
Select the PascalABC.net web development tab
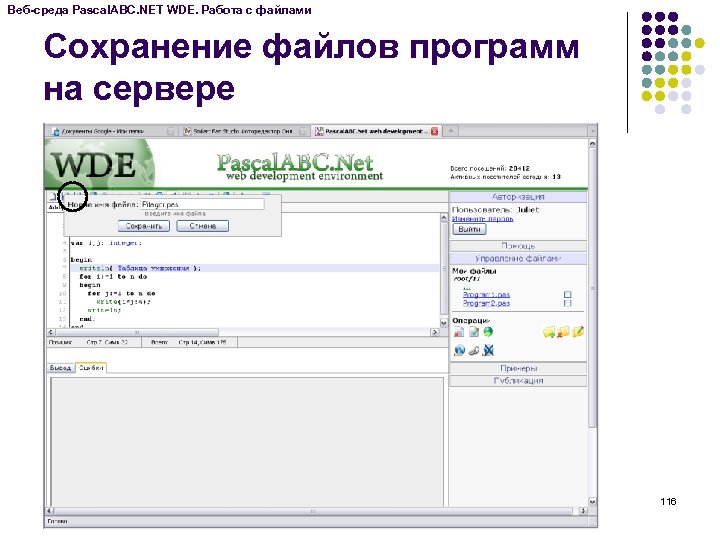tap(376, 131)
